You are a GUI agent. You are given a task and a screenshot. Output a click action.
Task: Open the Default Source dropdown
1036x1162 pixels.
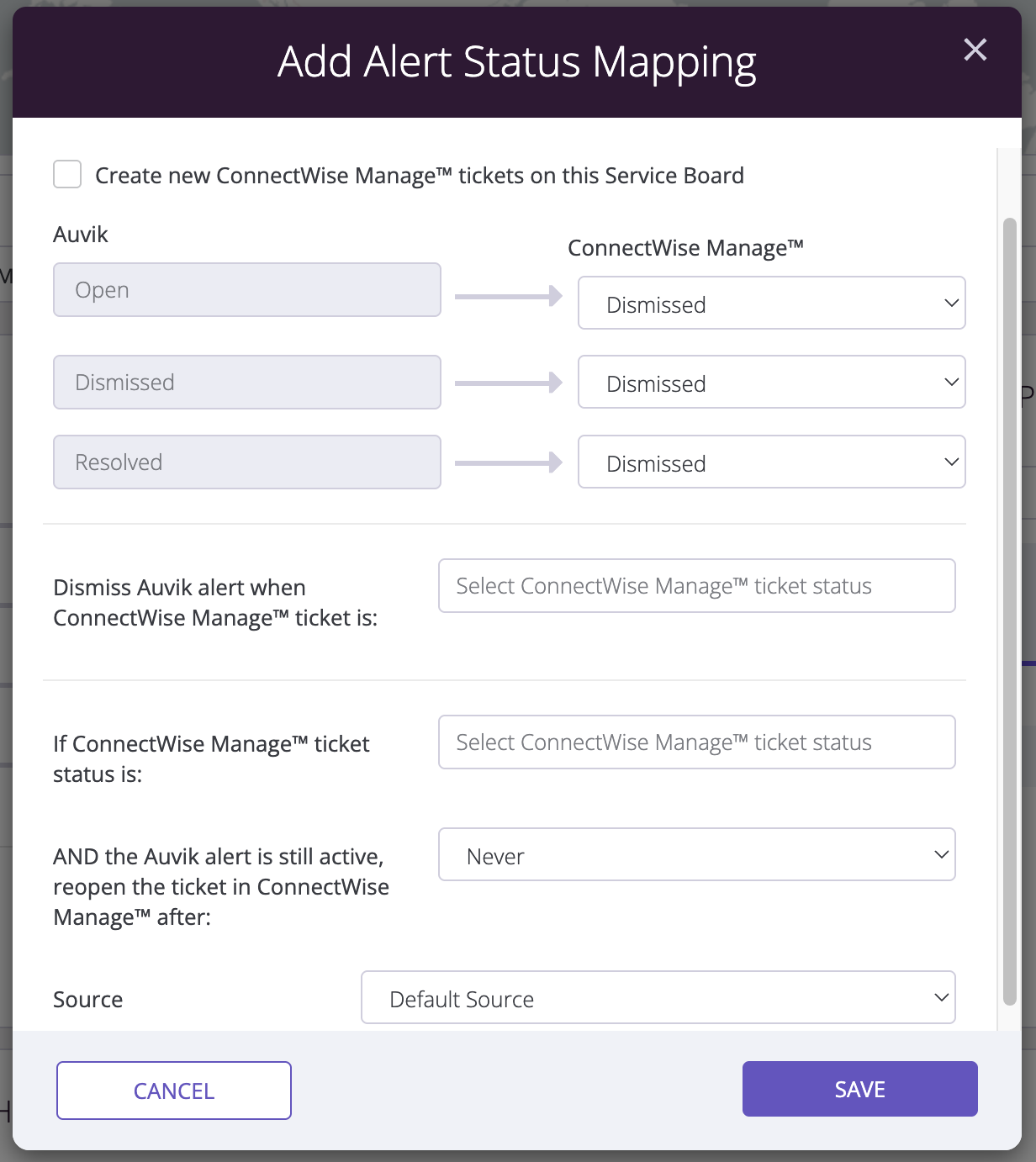(658, 997)
